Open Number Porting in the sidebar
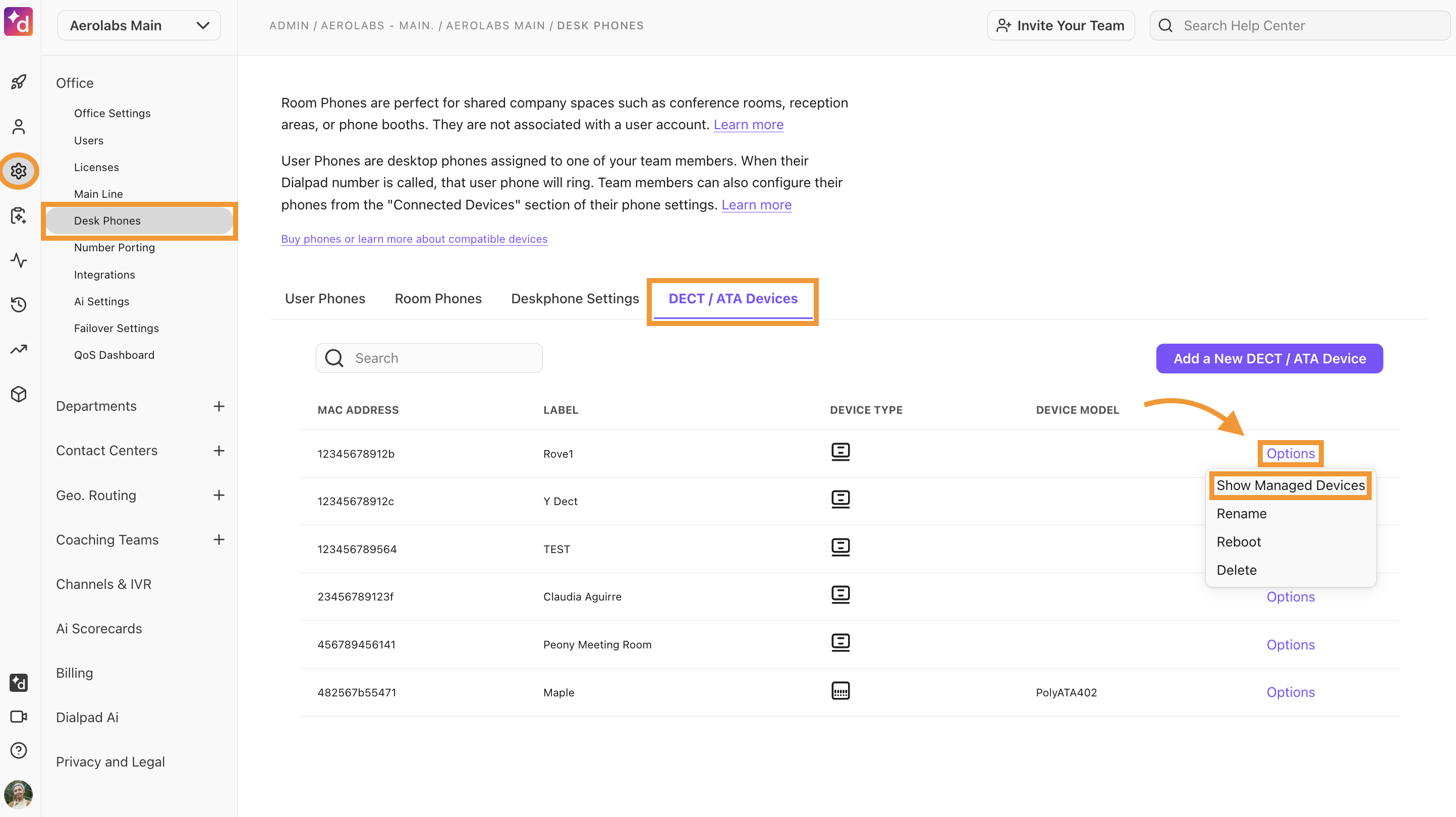Viewport: 1456px width, 817px height. (114, 248)
